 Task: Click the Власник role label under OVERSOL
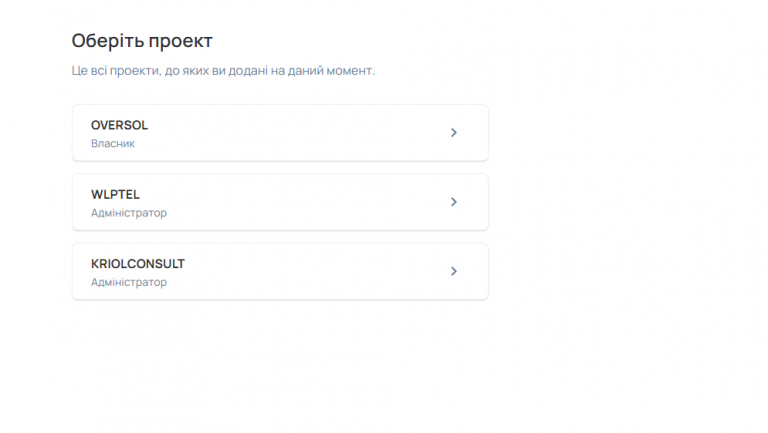click(113, 144)
